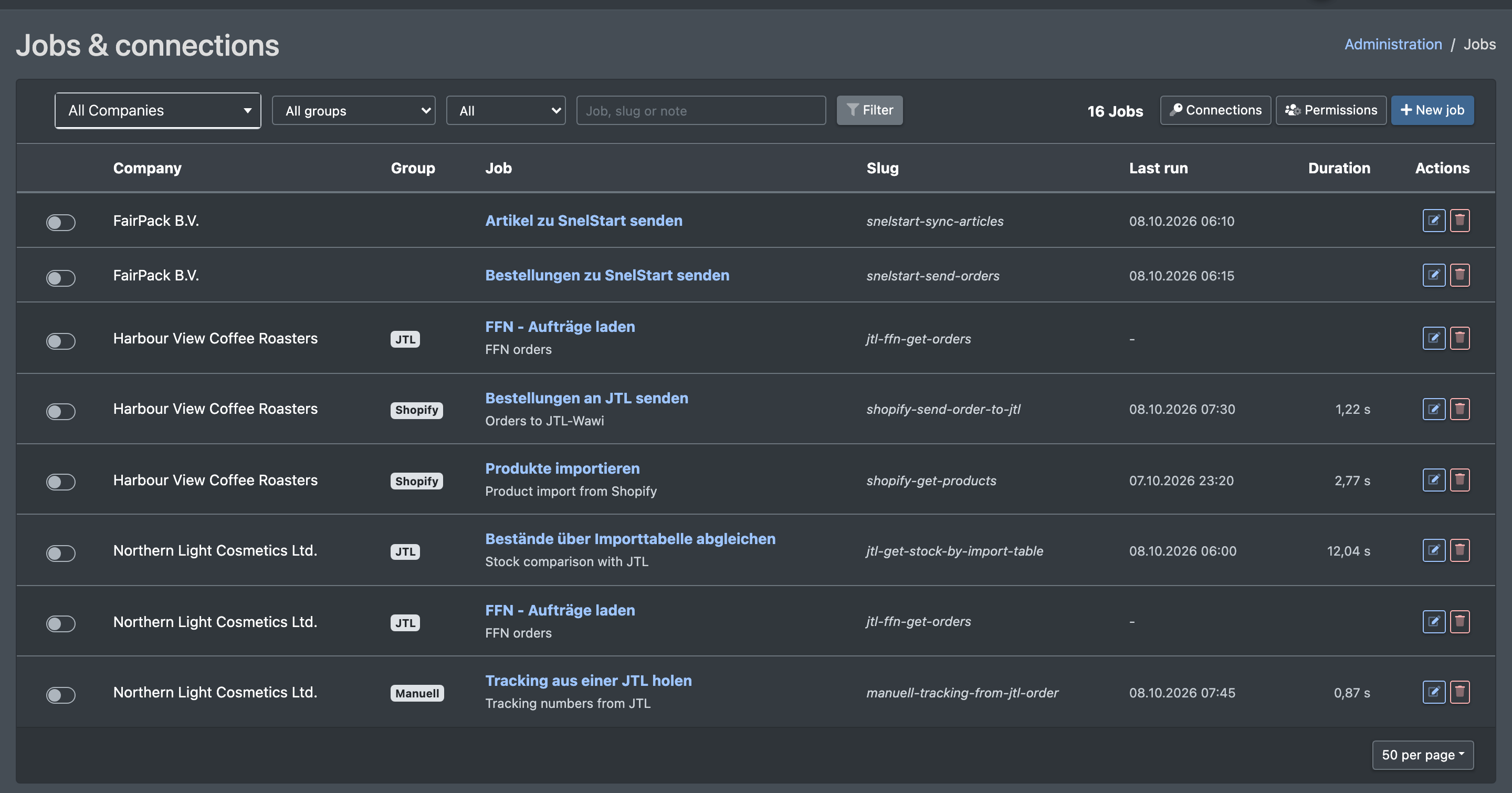Enable the shopify-get-products job switch
The height and width of the screenshot is (793, 1512).
(x=61, y=482)
